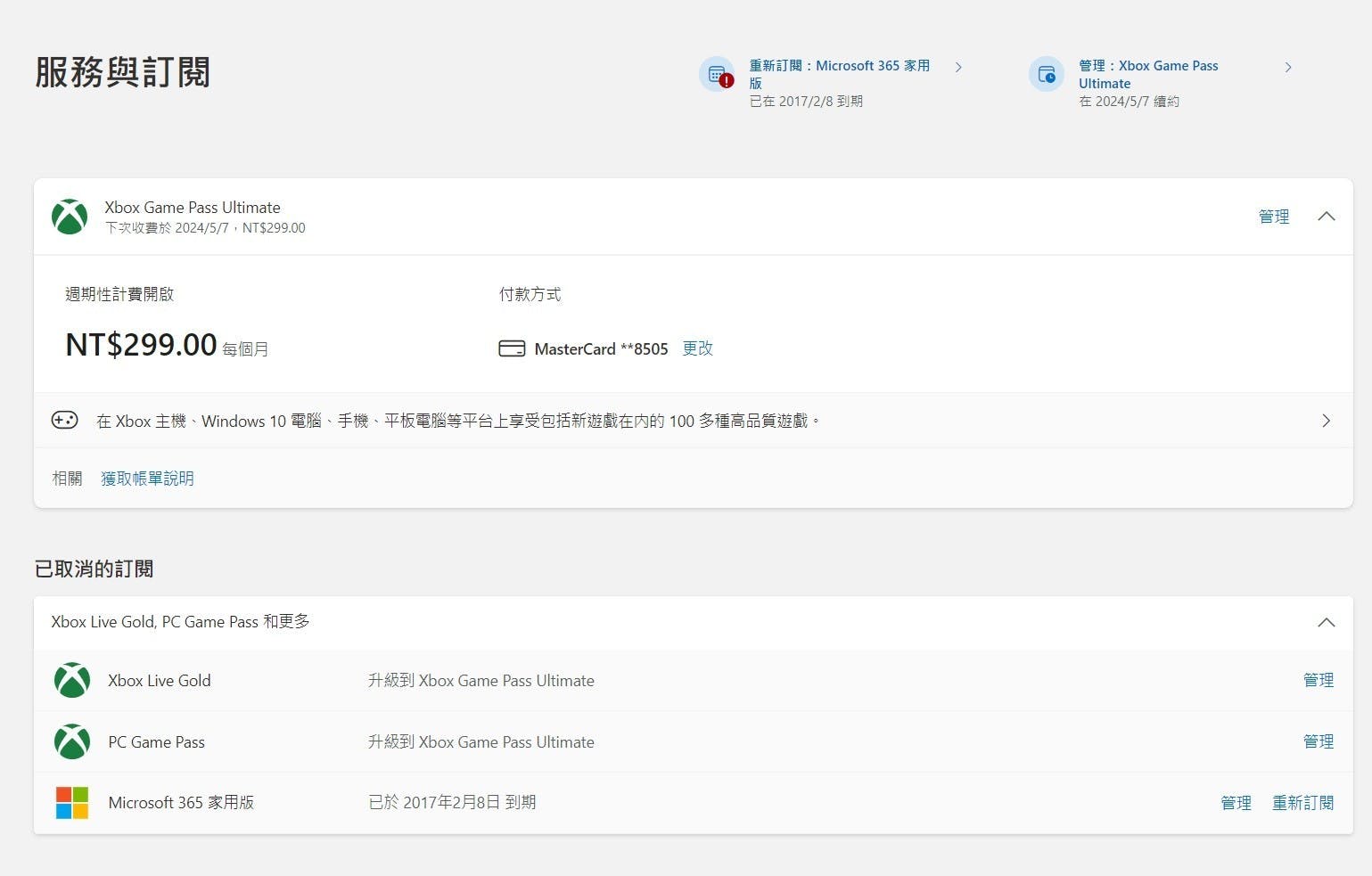Click the 服務與訂閱 page heading

point(122,72)
